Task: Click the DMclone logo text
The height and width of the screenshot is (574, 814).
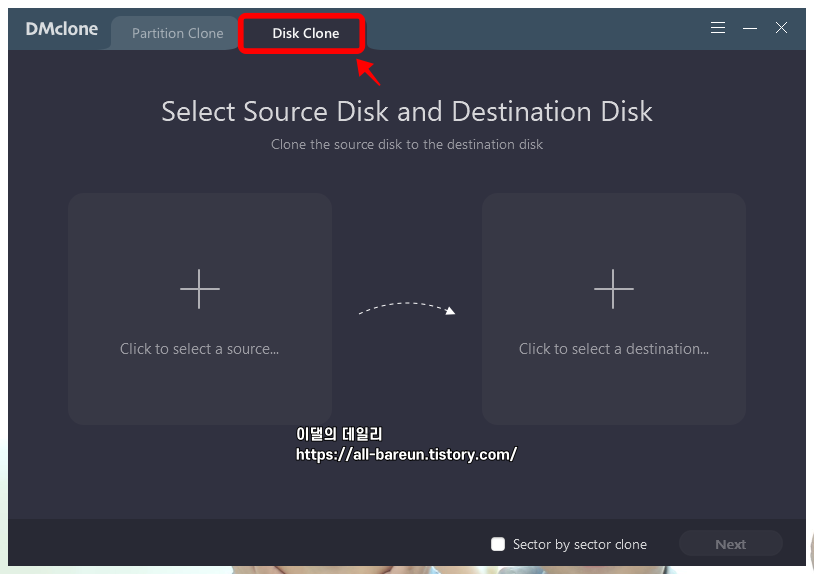Action: (x=62, y=29)
